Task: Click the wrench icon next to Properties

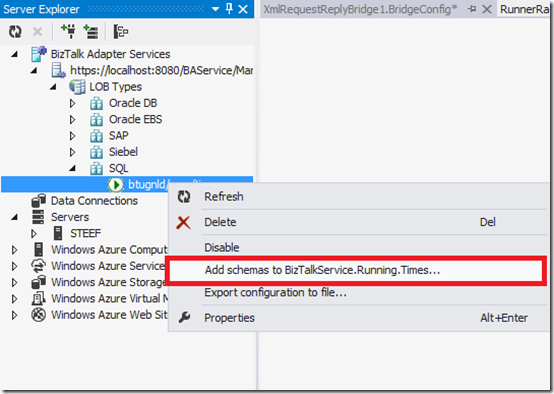Action: click(184, 318)
